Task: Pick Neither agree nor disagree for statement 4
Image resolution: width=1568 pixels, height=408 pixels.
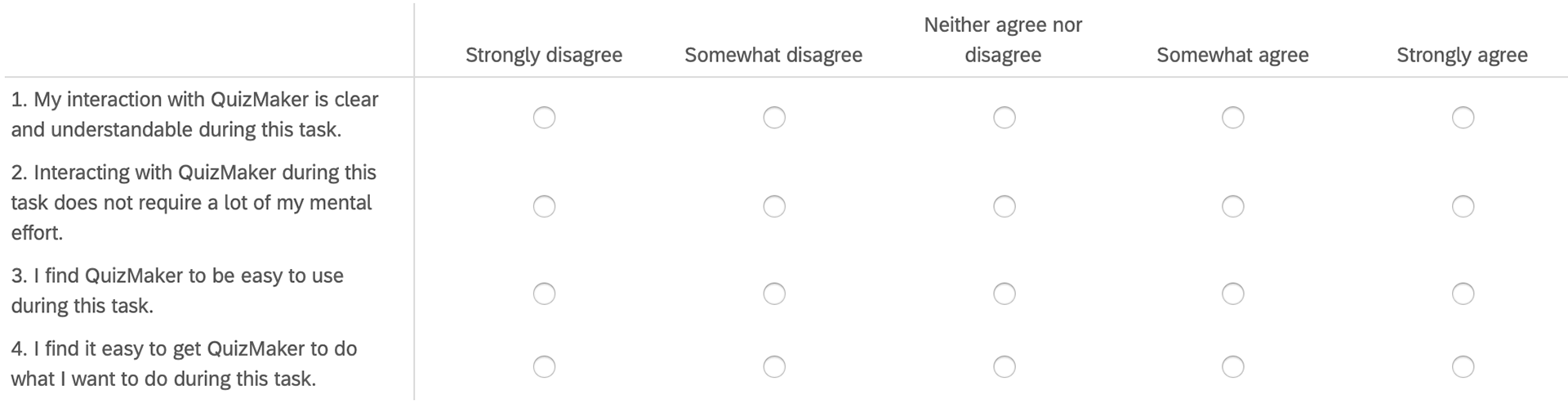Action: 1004,366
